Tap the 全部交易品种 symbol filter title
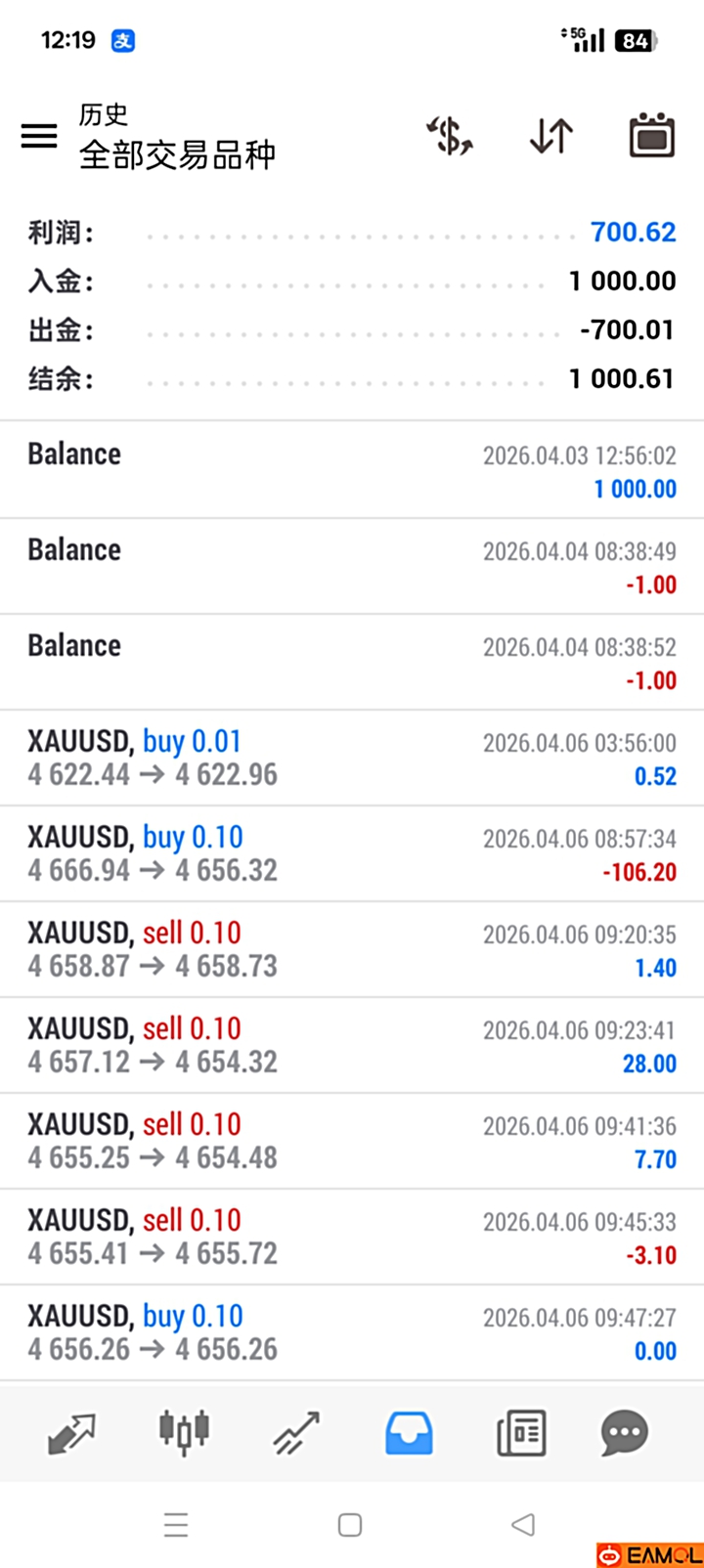The image size is (704, 1568). coord(177,154)
